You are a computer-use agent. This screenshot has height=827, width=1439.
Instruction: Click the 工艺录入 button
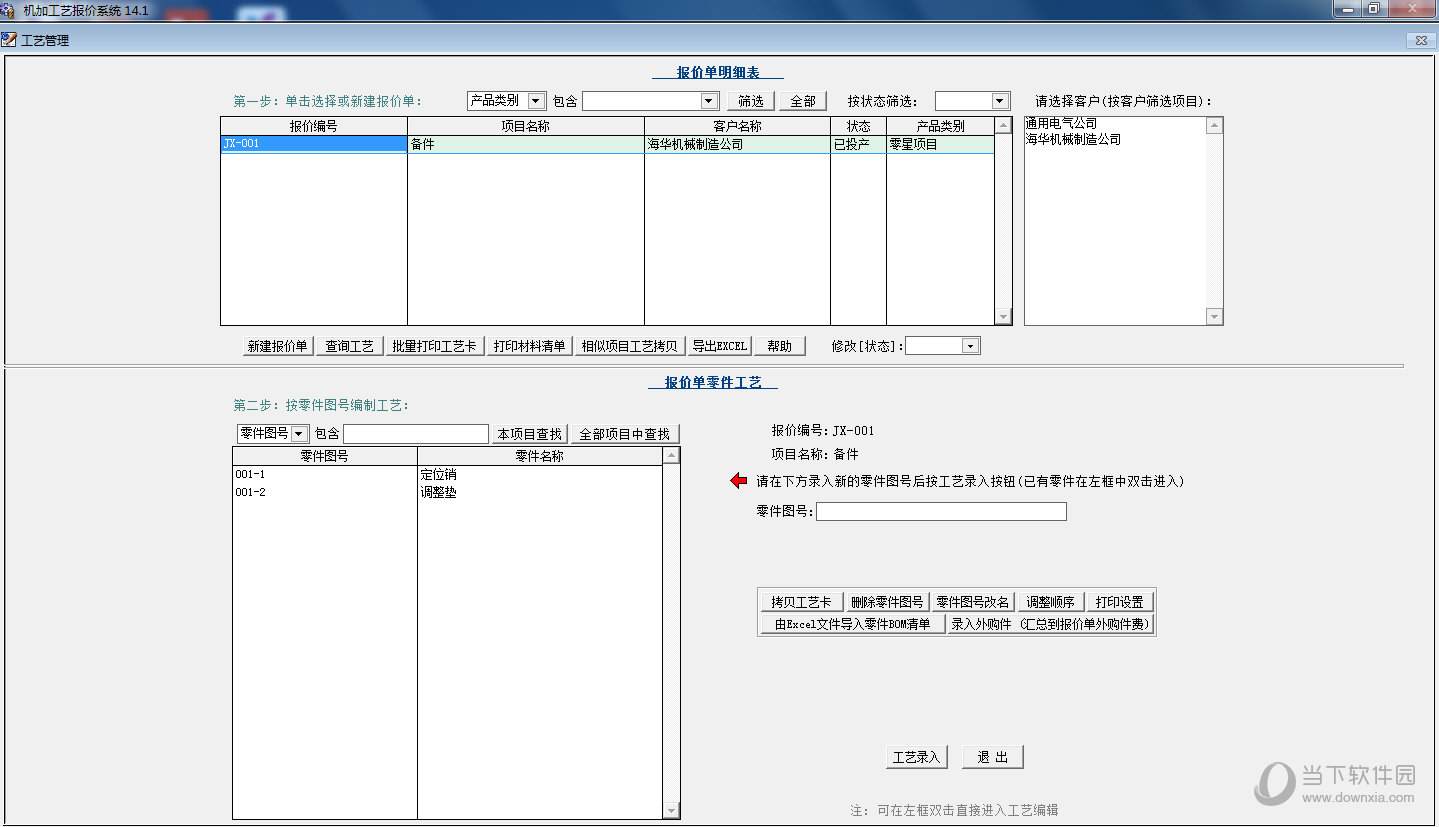point(916,757)
